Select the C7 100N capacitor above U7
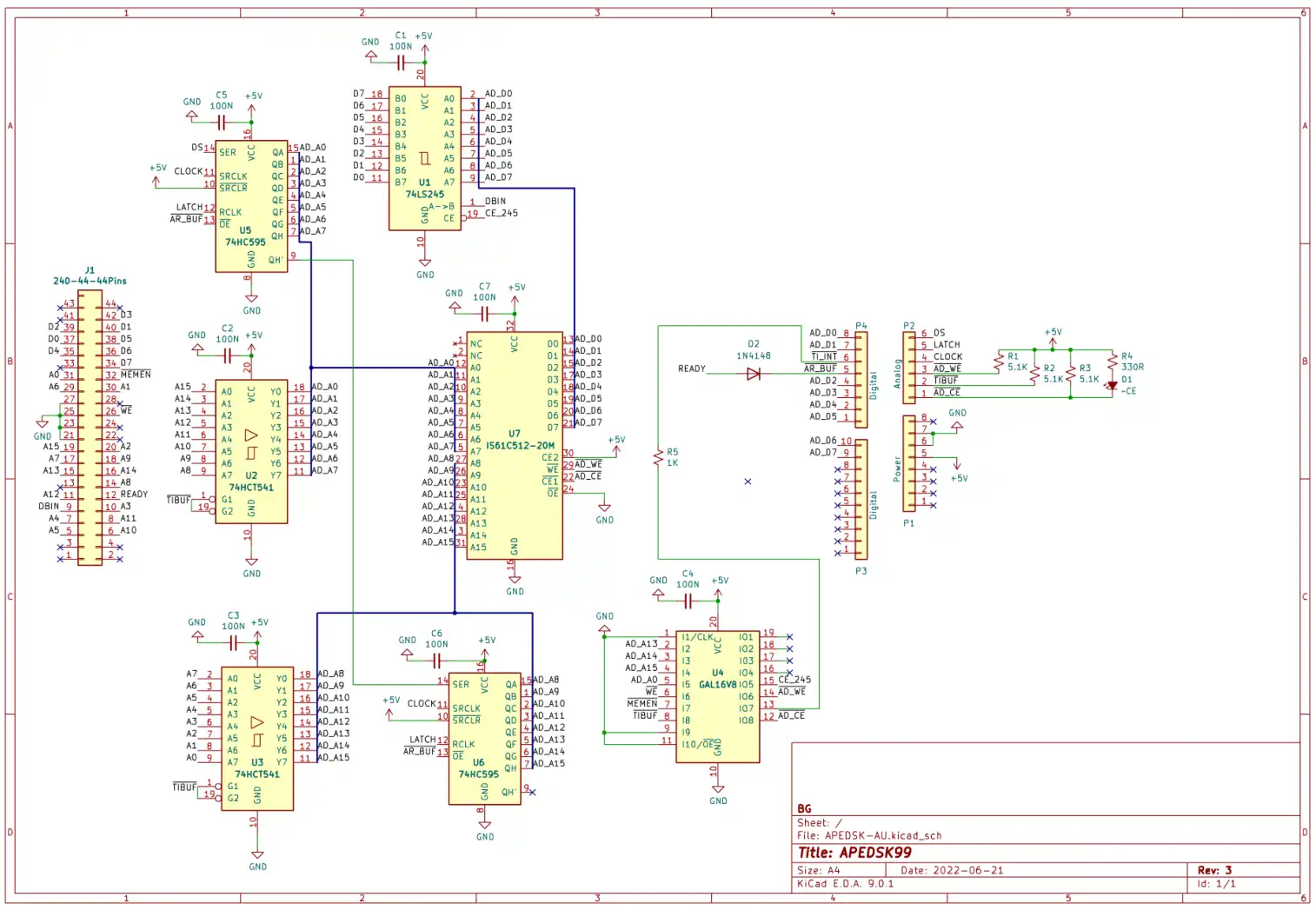 [484, 313]
